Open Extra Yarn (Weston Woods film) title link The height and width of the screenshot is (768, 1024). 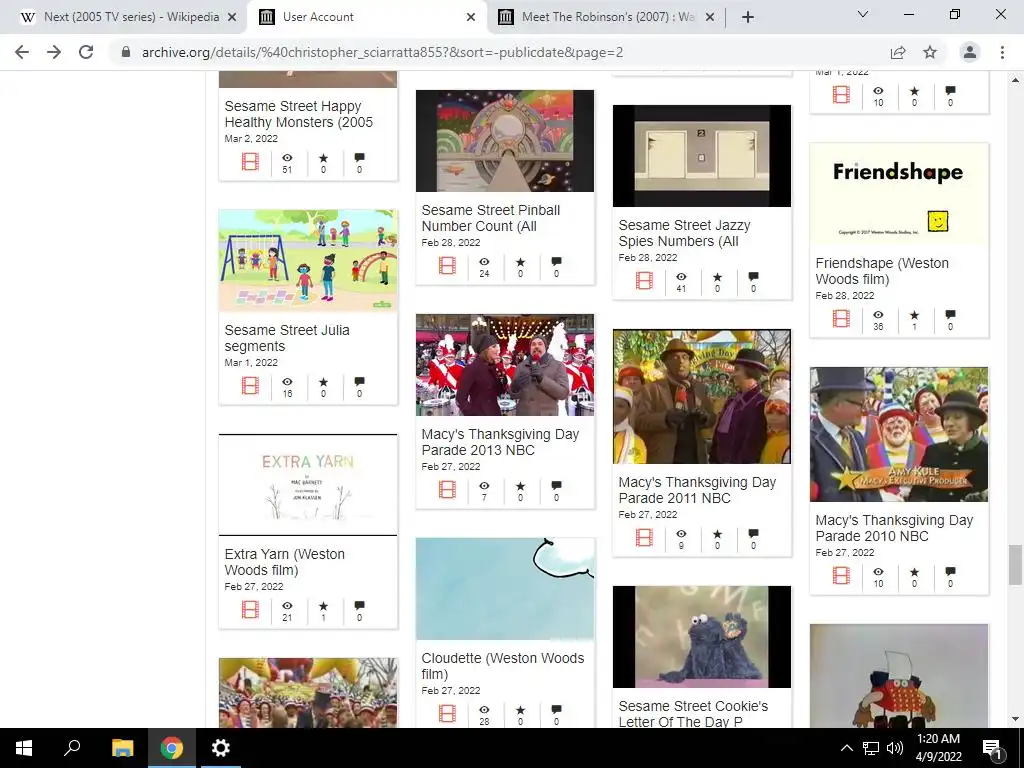(x=285, y=562)
